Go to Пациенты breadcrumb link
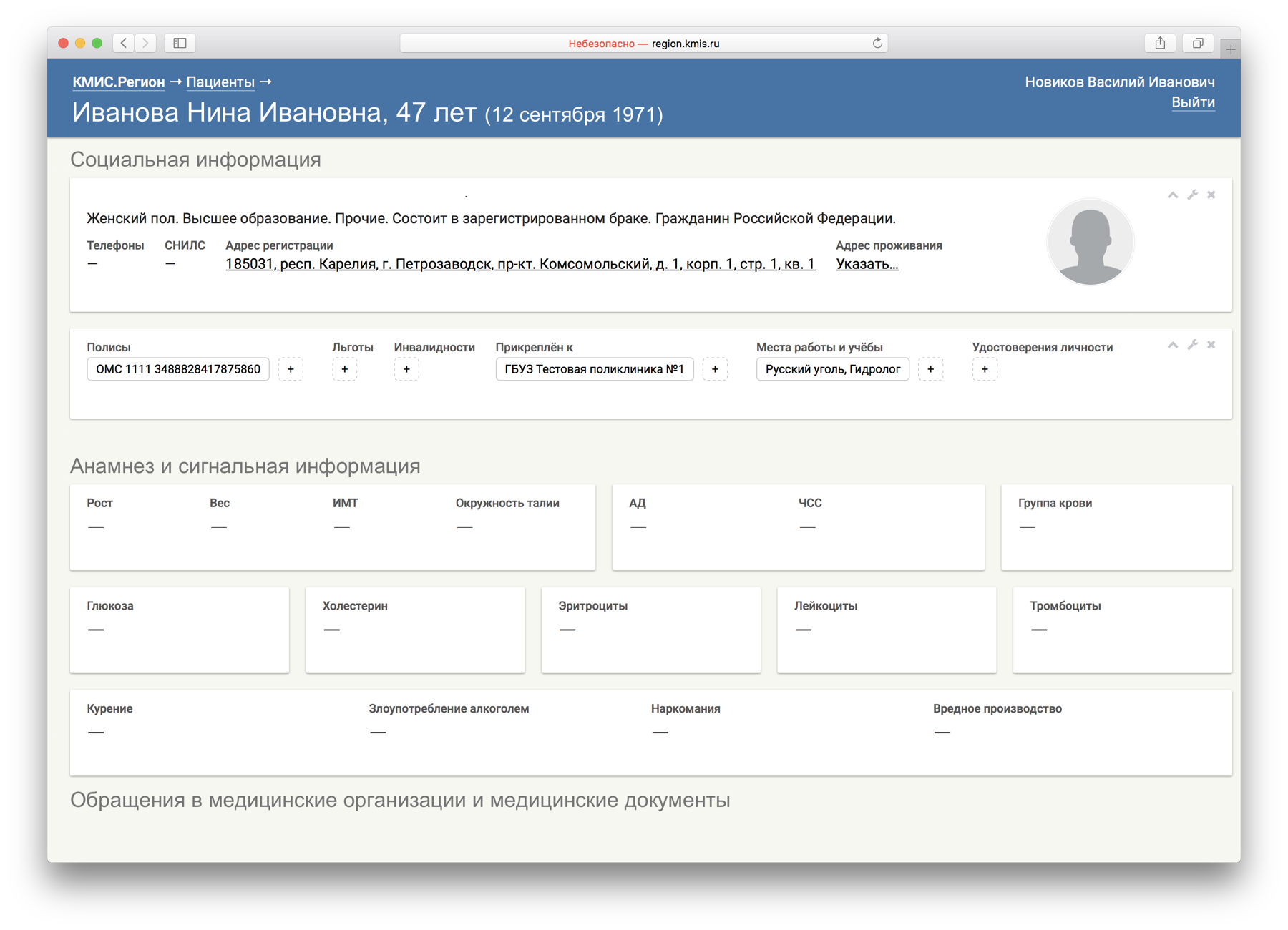Image resolution: width=1288 pixels, height=930 pixels. (220, 82)
